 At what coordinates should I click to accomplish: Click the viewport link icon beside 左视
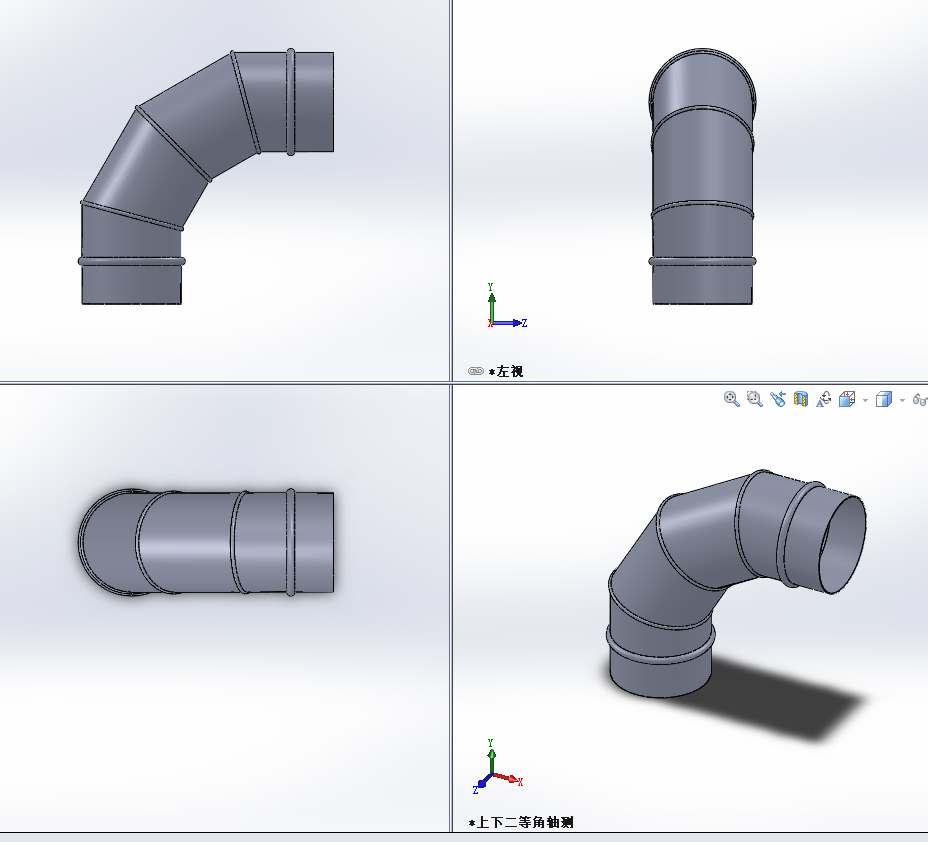tap(475, 371)
